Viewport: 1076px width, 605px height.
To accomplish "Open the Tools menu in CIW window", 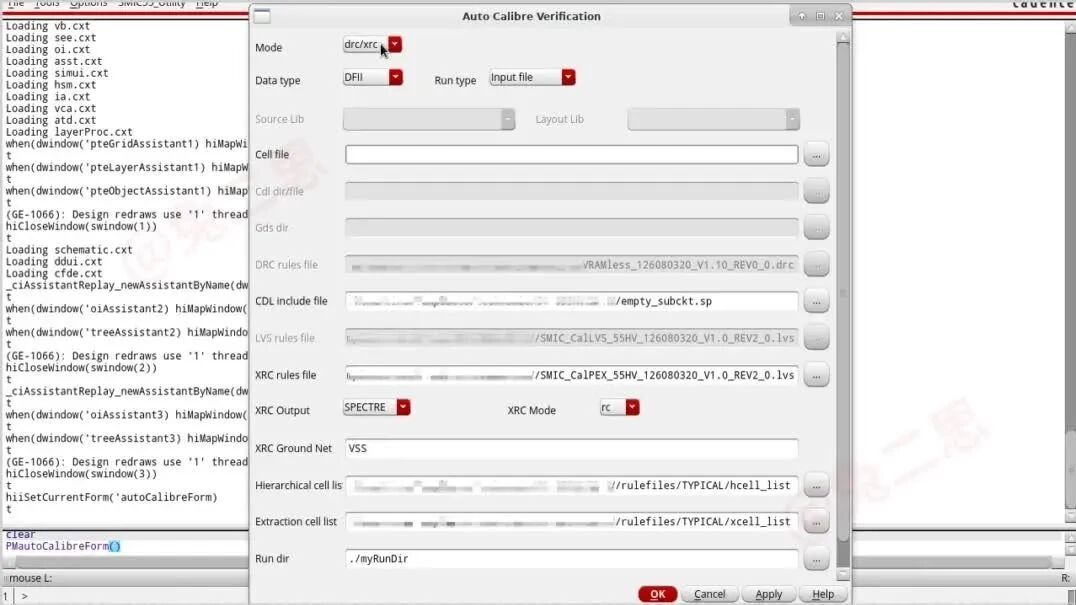I will click(47, 3).
